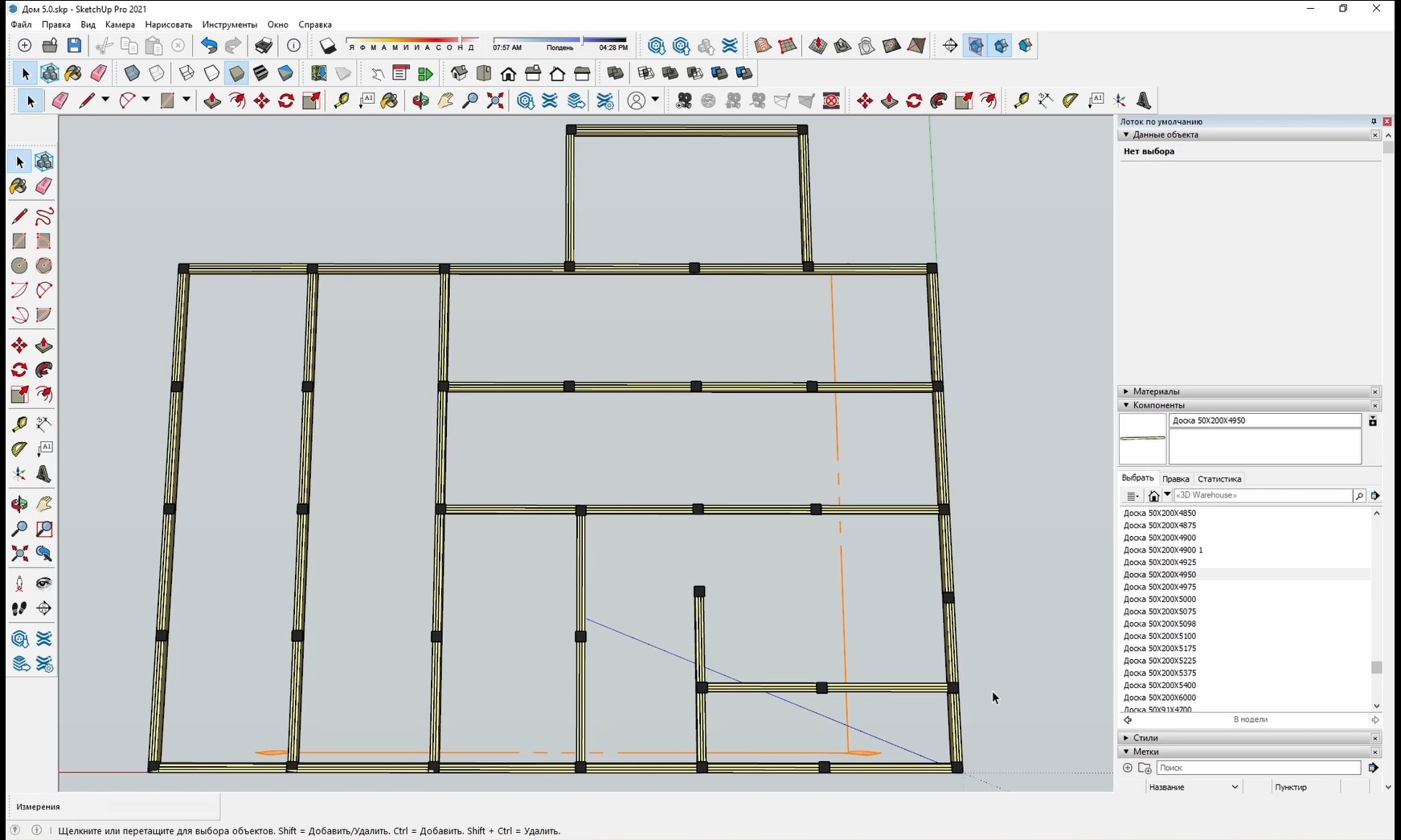
Task: Open the Название dropdown in Метки panel
Action: point(1236,787)
